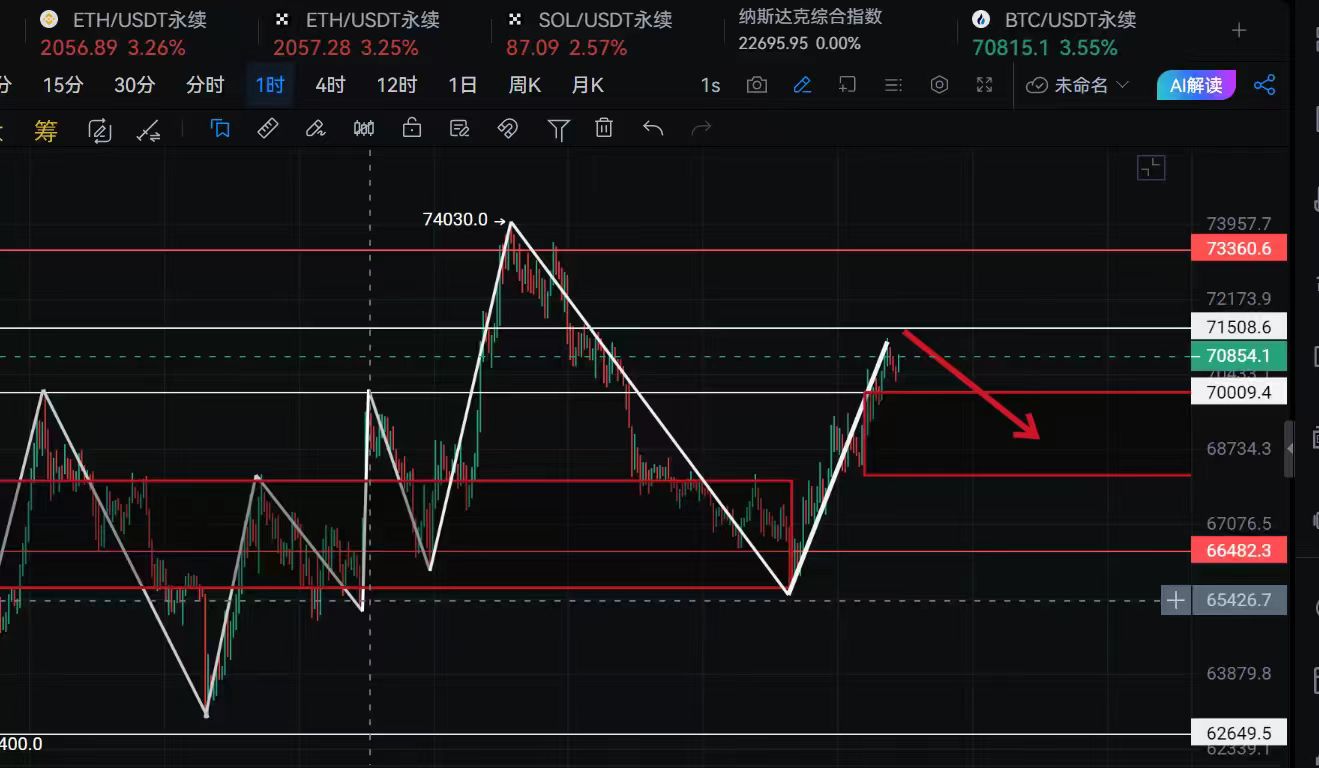The height and width of the screenshot is (768, 1319).
Task: Toggle the drawing lock padlock
Action: point(411,129)
